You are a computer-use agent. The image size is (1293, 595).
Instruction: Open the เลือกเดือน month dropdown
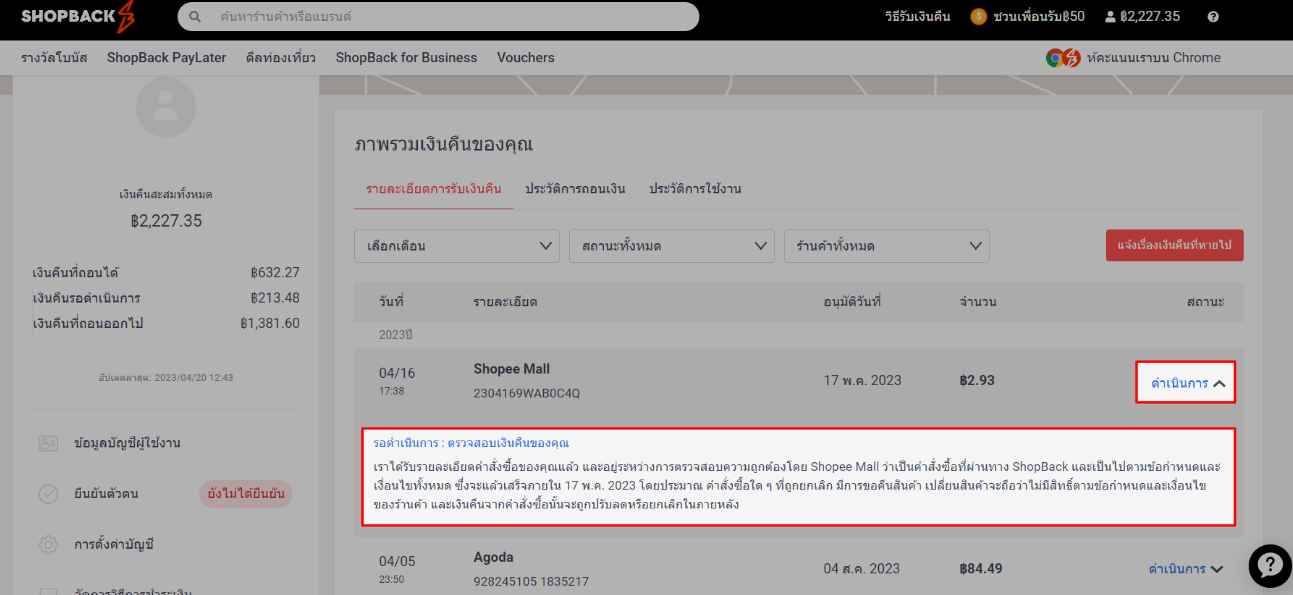(x=457, y=246)
